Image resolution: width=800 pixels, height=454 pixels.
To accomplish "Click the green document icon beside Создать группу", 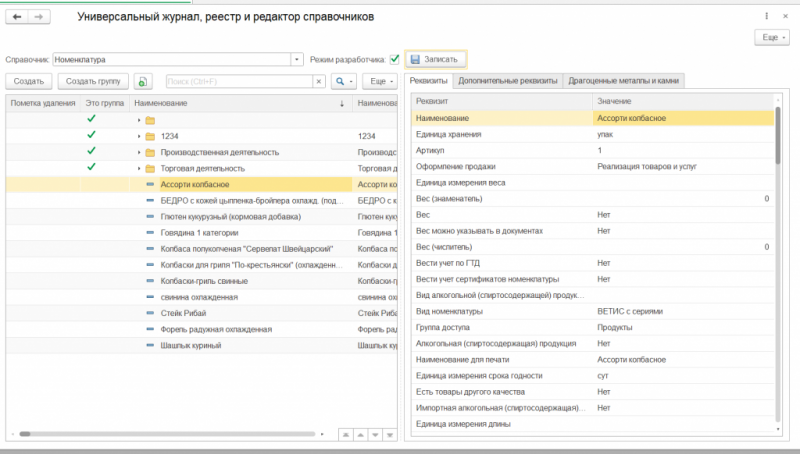I will (143, 82).
